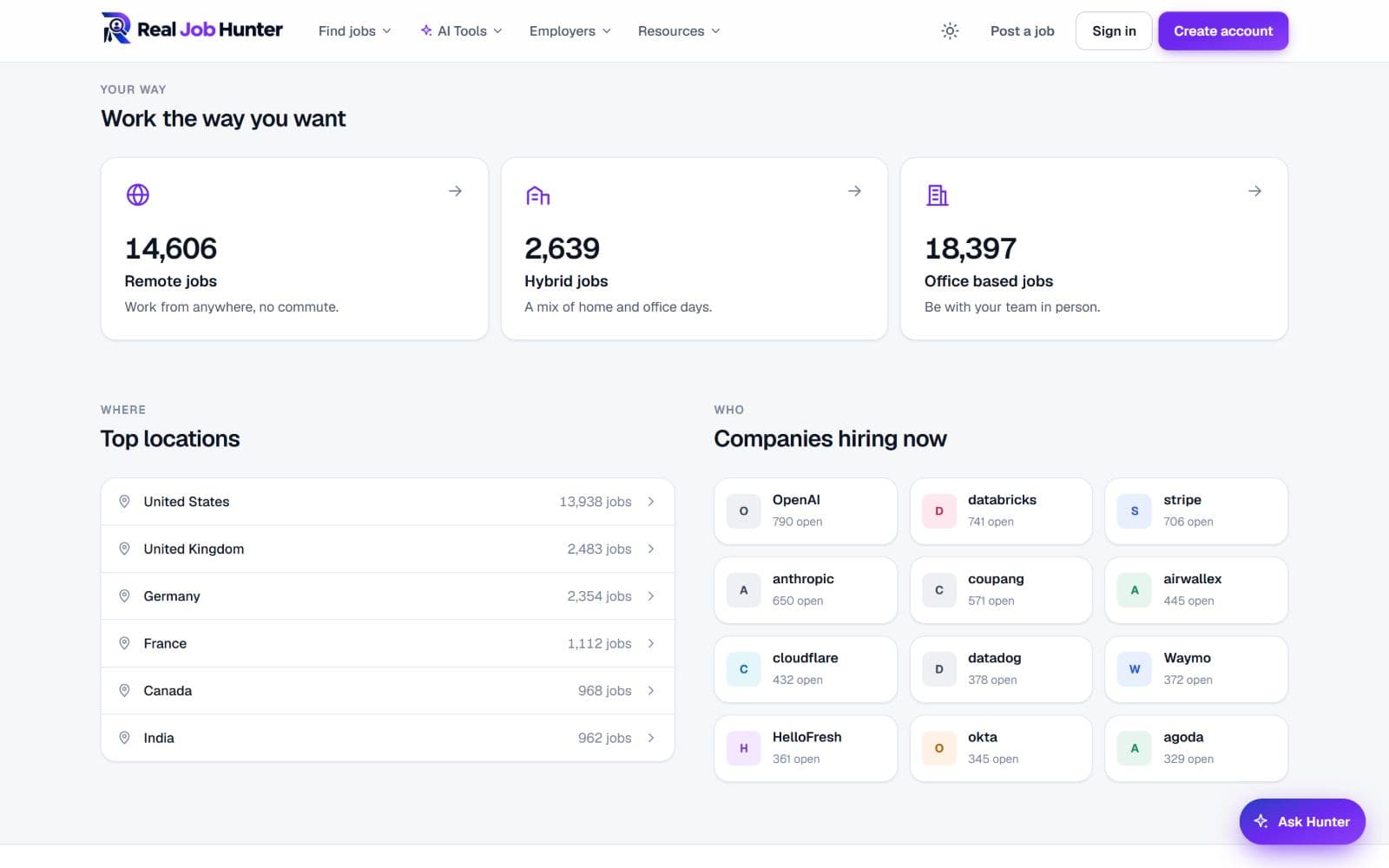Click the Companies hiring now heading

pos(830,438)
